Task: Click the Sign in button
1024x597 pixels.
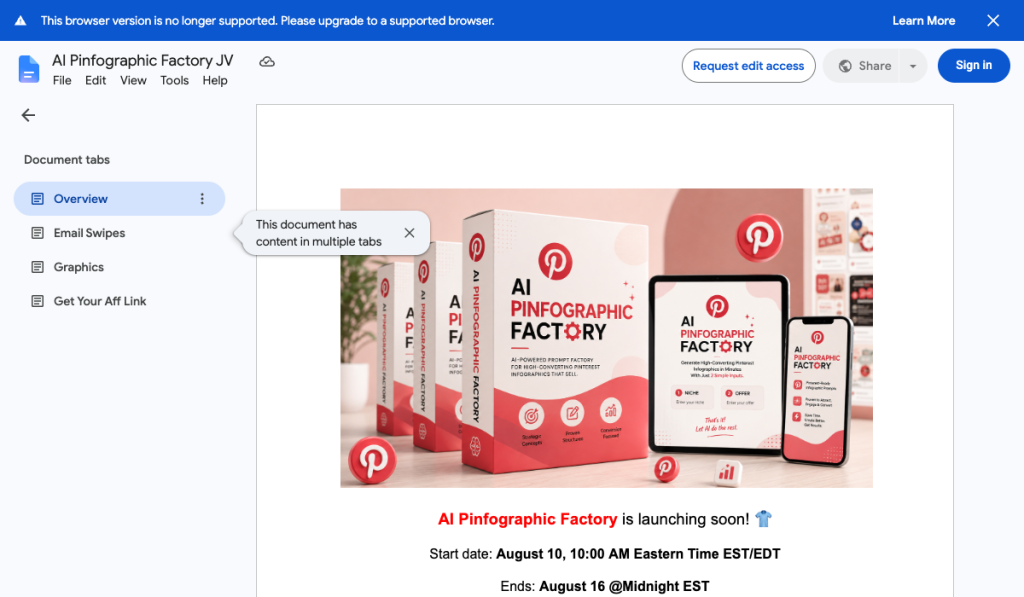Action: click(x=974, y=65)
